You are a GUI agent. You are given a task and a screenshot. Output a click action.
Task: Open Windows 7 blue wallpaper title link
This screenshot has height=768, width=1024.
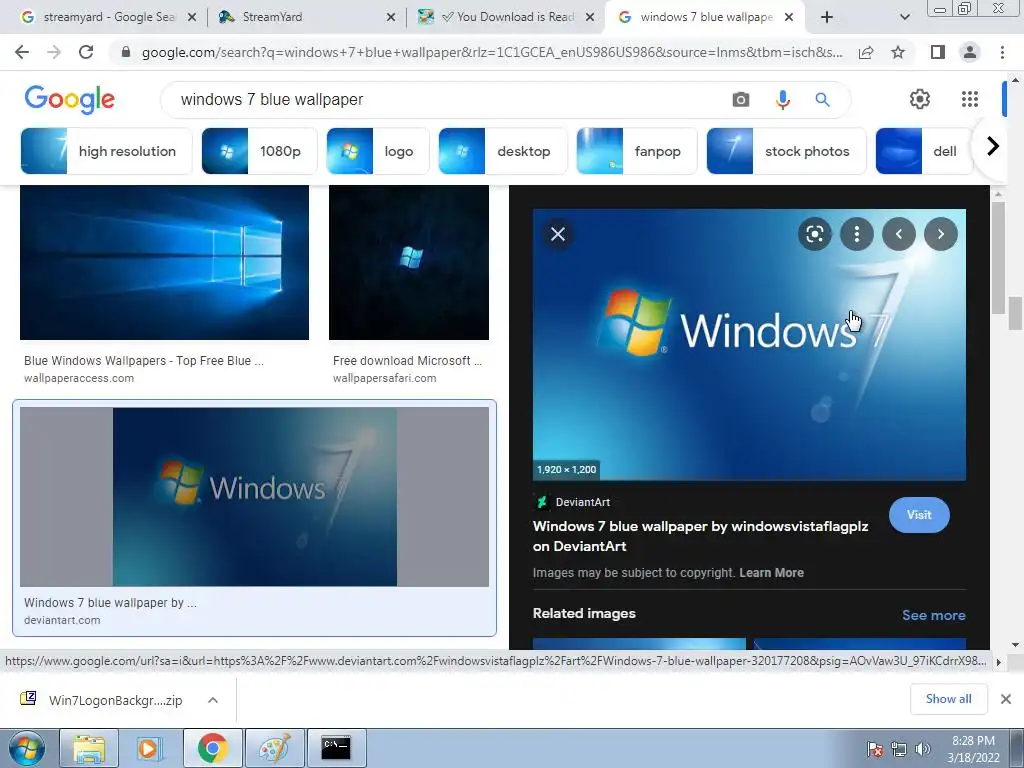point(700,536)
